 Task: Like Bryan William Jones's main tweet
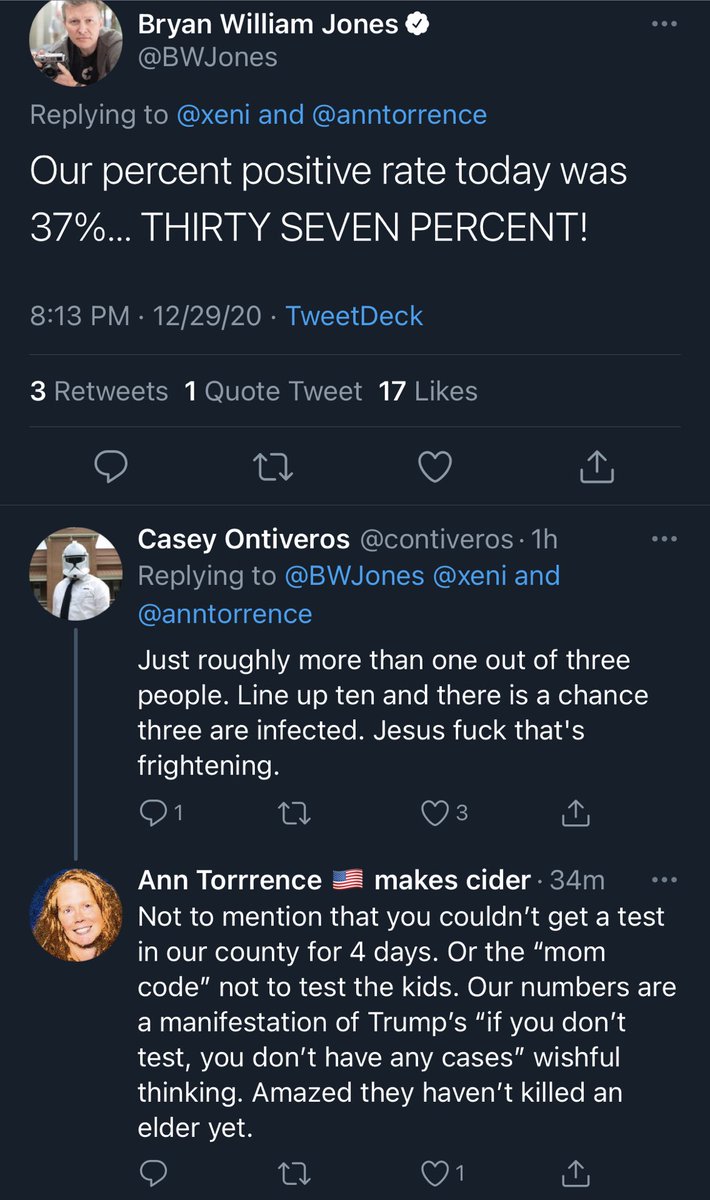pyautogui.click(x=434, y=466)
